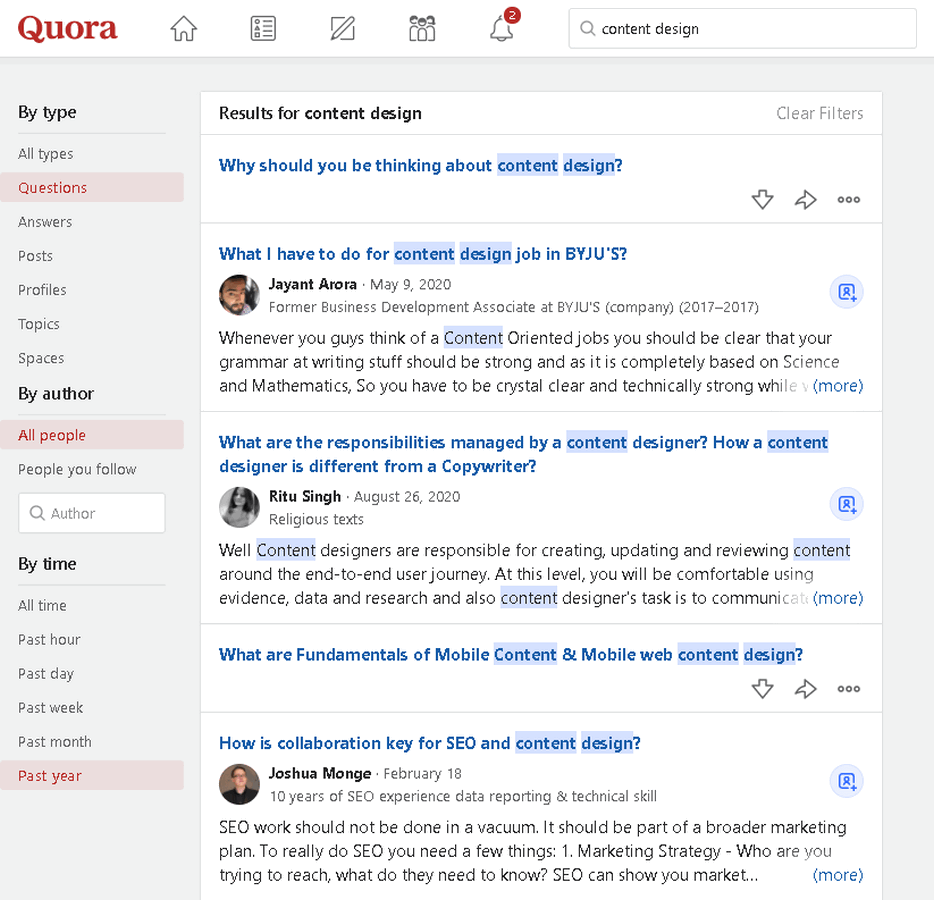Choose 'Past week' time filter
The width and height of the screenshot is (934, 900).
pos(50,708)
